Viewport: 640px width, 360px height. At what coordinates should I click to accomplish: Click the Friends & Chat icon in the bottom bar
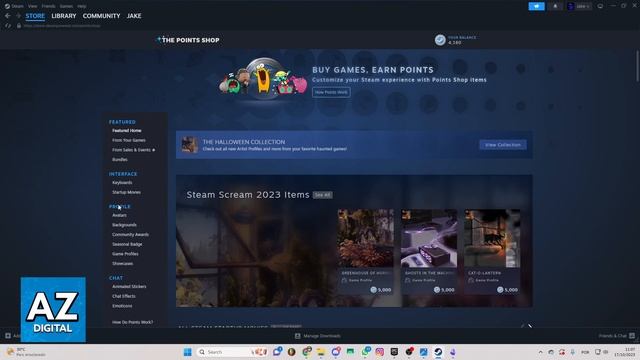coord(632,336)
